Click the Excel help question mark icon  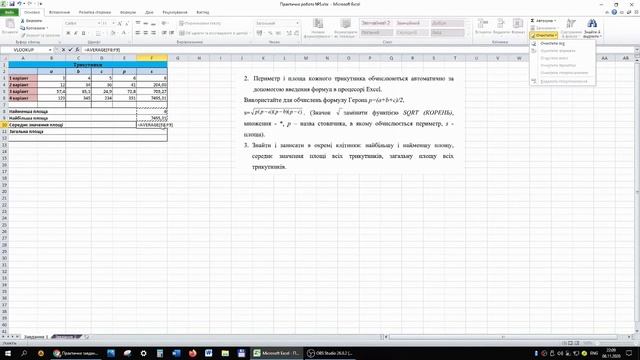(x=614, y=12)
